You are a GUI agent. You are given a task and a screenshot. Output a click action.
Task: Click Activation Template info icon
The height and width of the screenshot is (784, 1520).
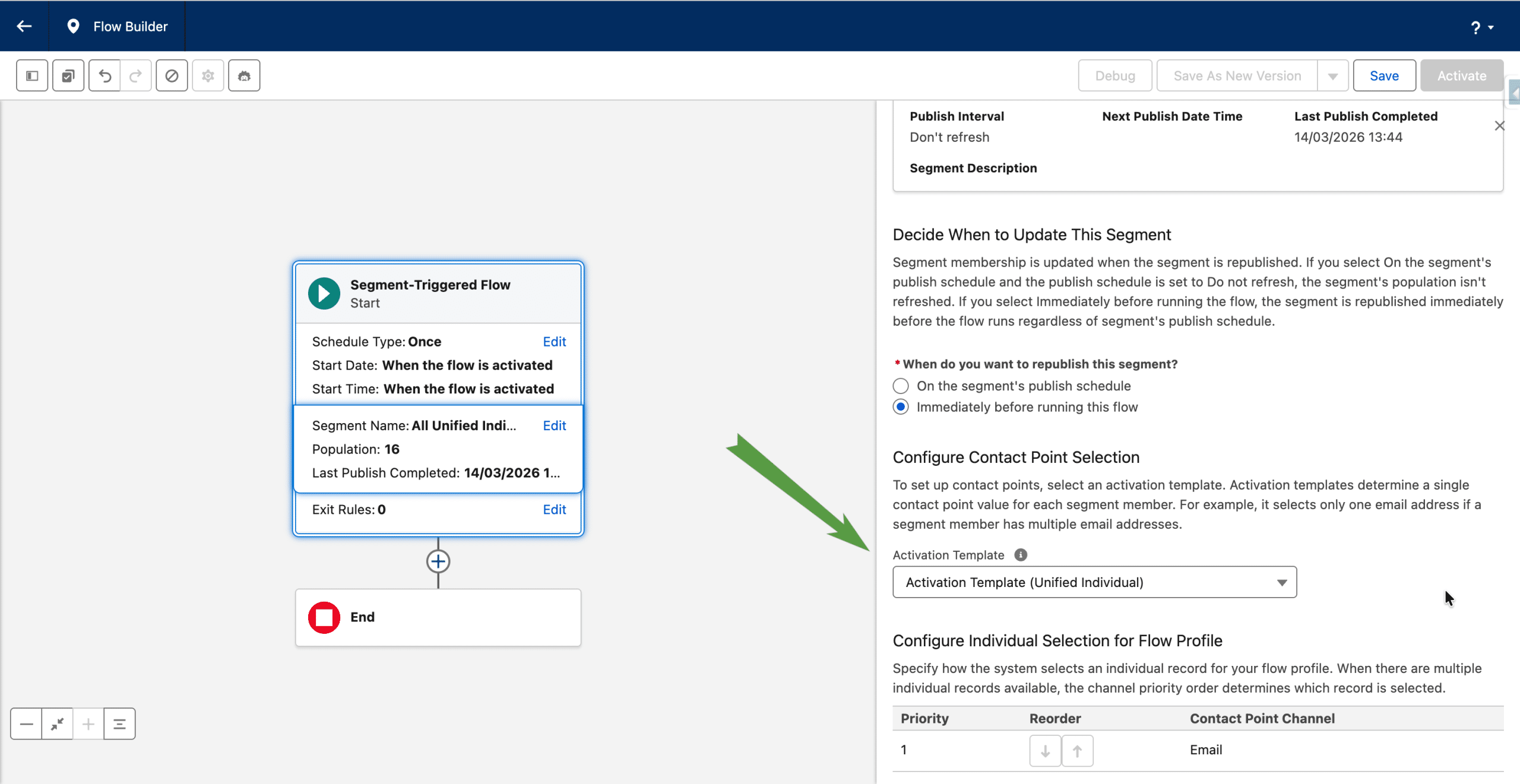(x=1021, y=555)
